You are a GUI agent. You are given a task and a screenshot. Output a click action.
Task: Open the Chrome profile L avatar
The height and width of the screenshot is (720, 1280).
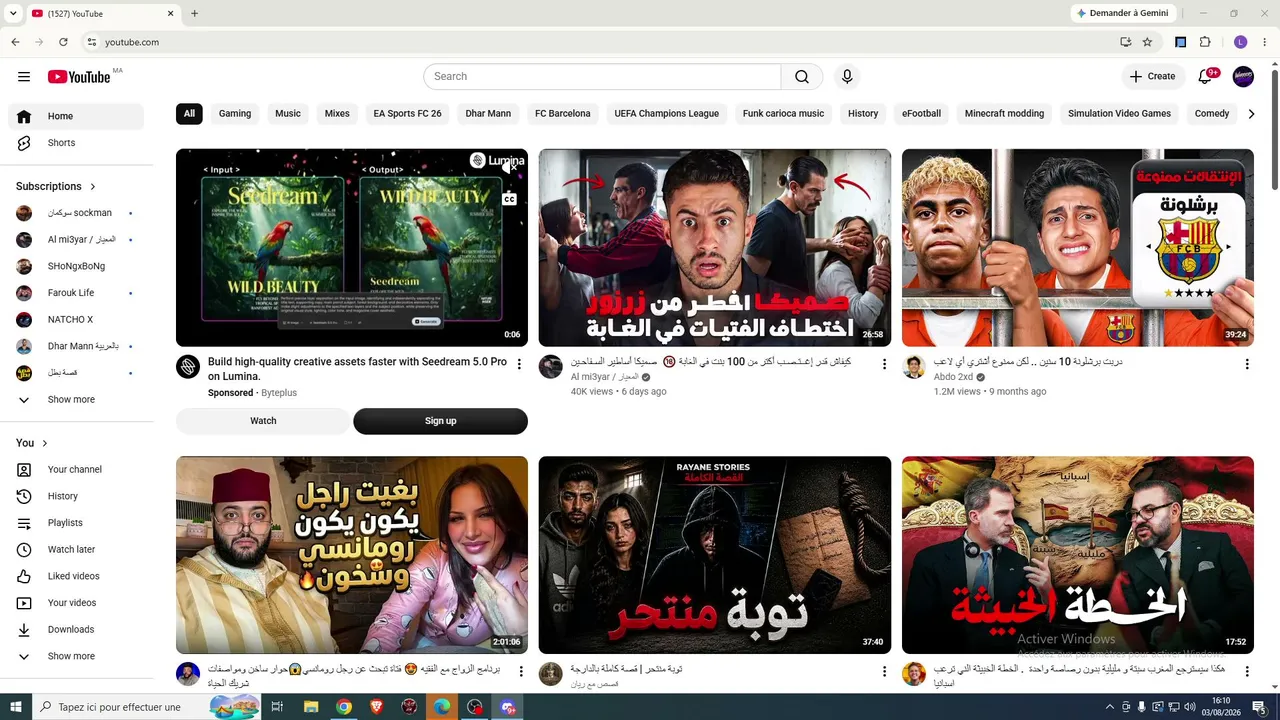(1240, 42)
